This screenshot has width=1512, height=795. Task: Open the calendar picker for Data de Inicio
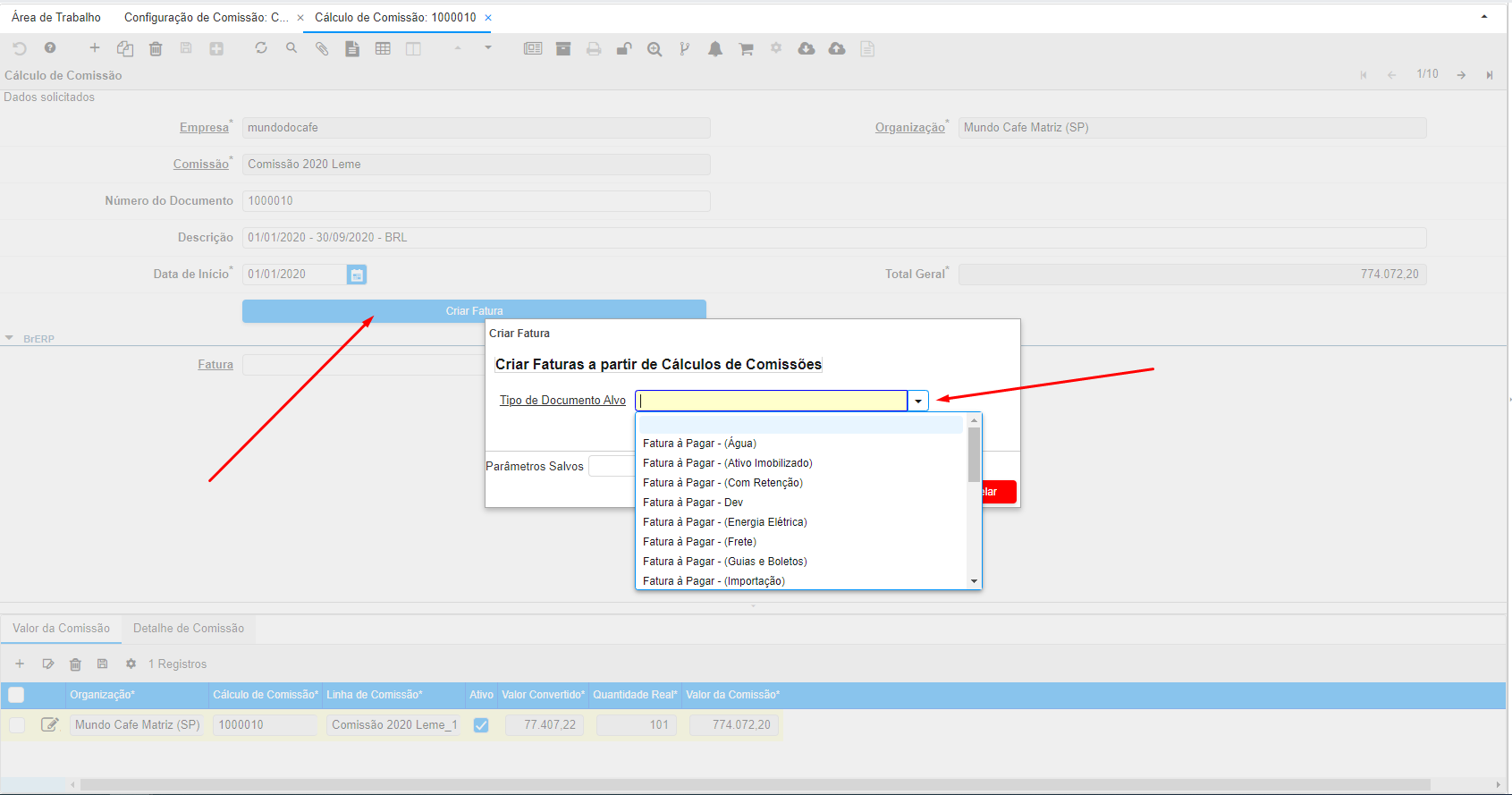[x=357, y=275]
